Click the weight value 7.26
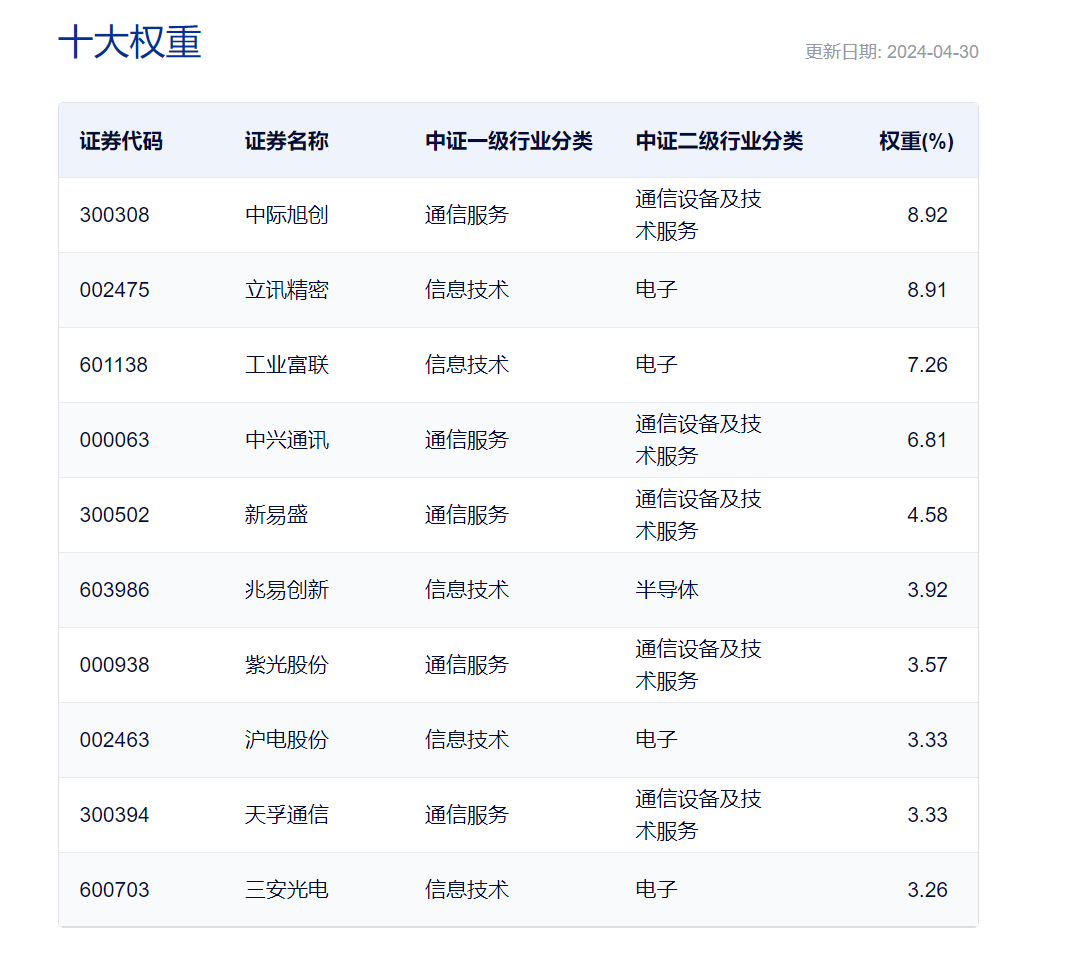Image resolution: width=1080 pixels, height=968 pixels. click(x=927, y=365)
